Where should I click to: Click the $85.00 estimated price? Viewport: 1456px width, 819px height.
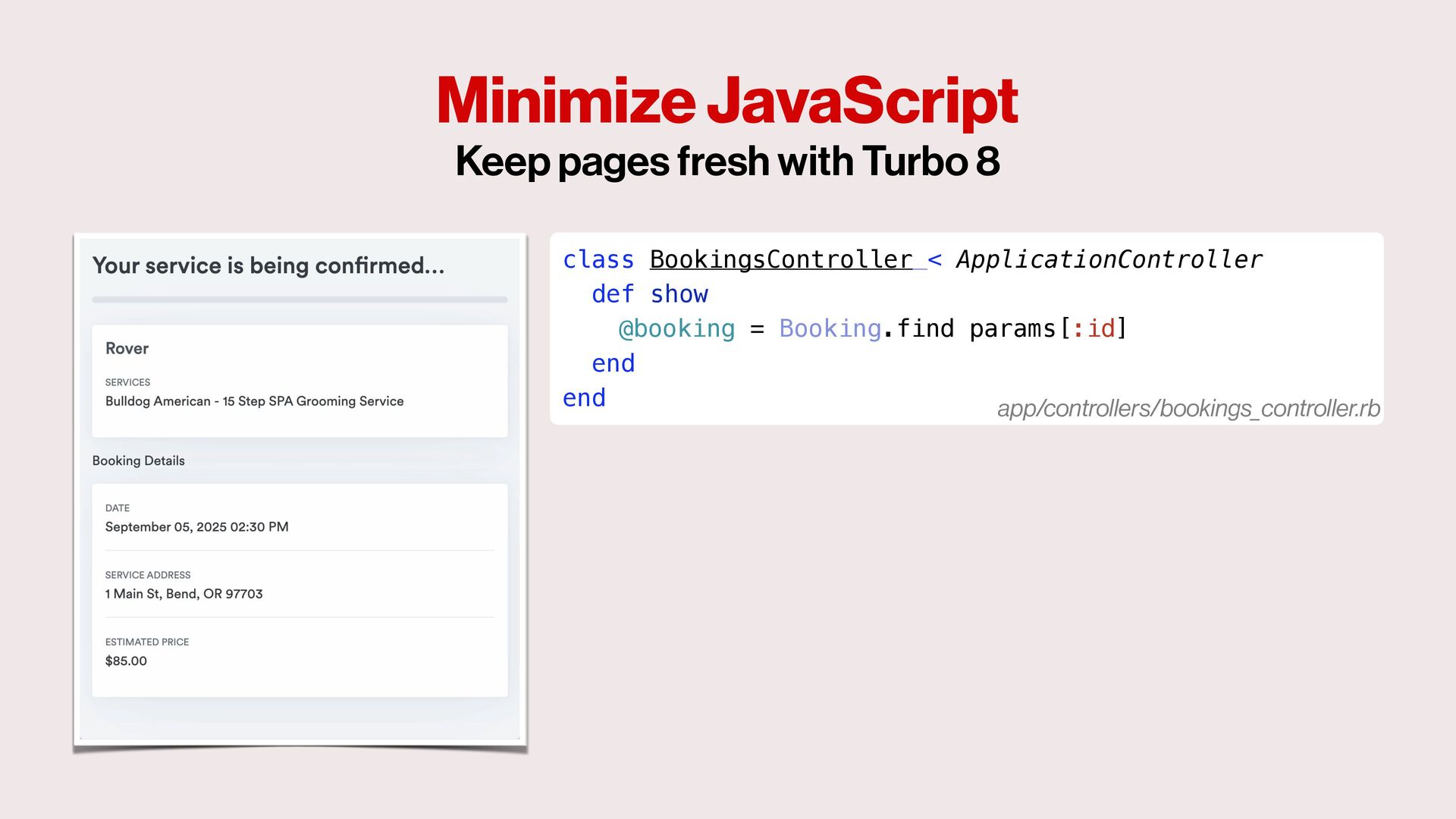[126, 661]
